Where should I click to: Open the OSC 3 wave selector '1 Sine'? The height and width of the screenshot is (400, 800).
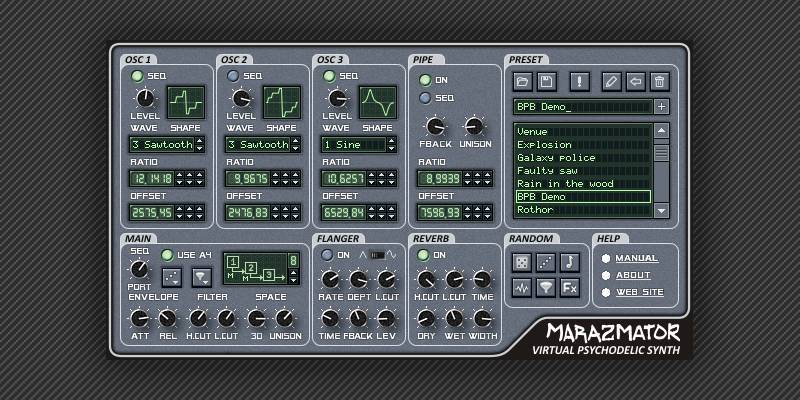point(354,144)
